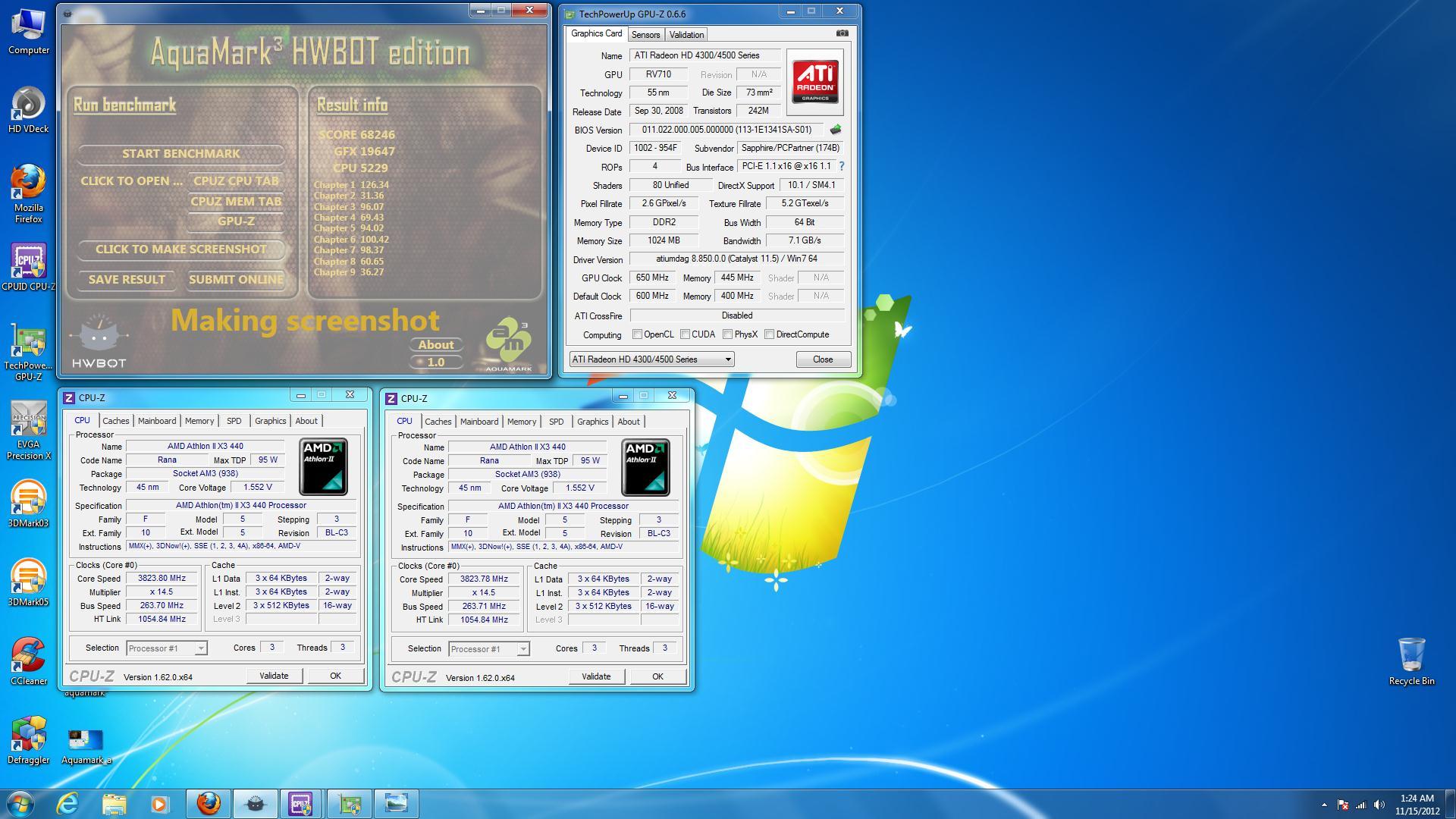Switch to Firefox in the taskbar
The image size is (1456, 819).
tap(208, 803)
